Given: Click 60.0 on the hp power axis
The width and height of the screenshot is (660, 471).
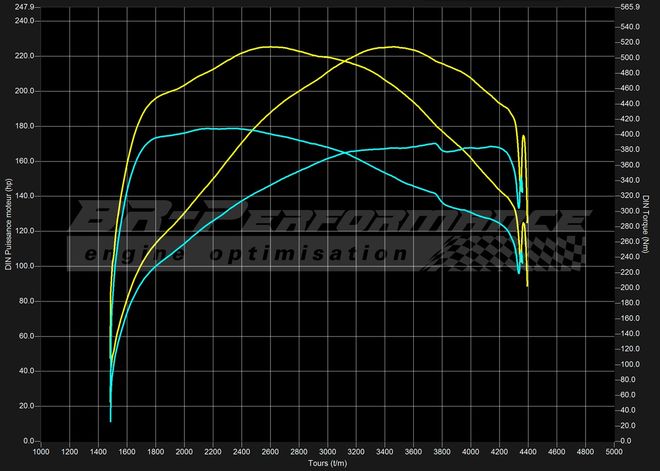Looking at the screenshot, I should point(28,336).
